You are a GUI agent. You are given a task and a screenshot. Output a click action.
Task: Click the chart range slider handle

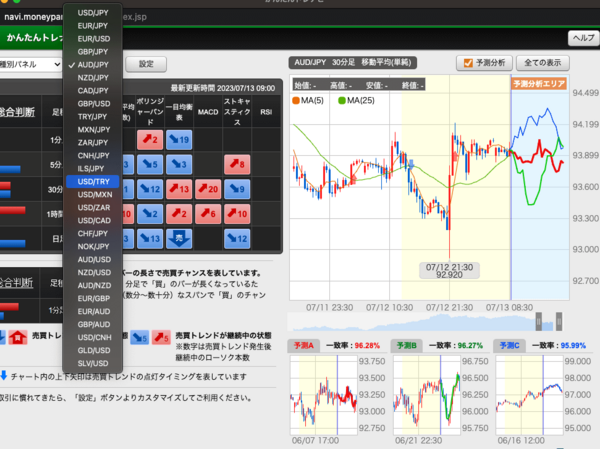(539, 321)
